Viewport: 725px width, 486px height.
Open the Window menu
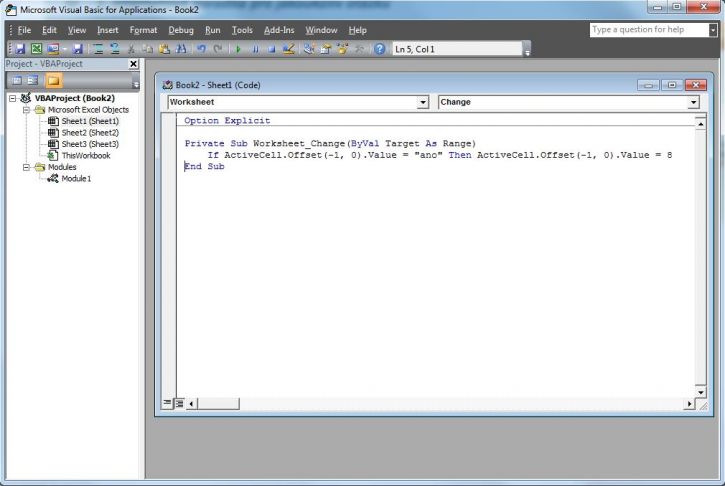click(x=321, y=30)
